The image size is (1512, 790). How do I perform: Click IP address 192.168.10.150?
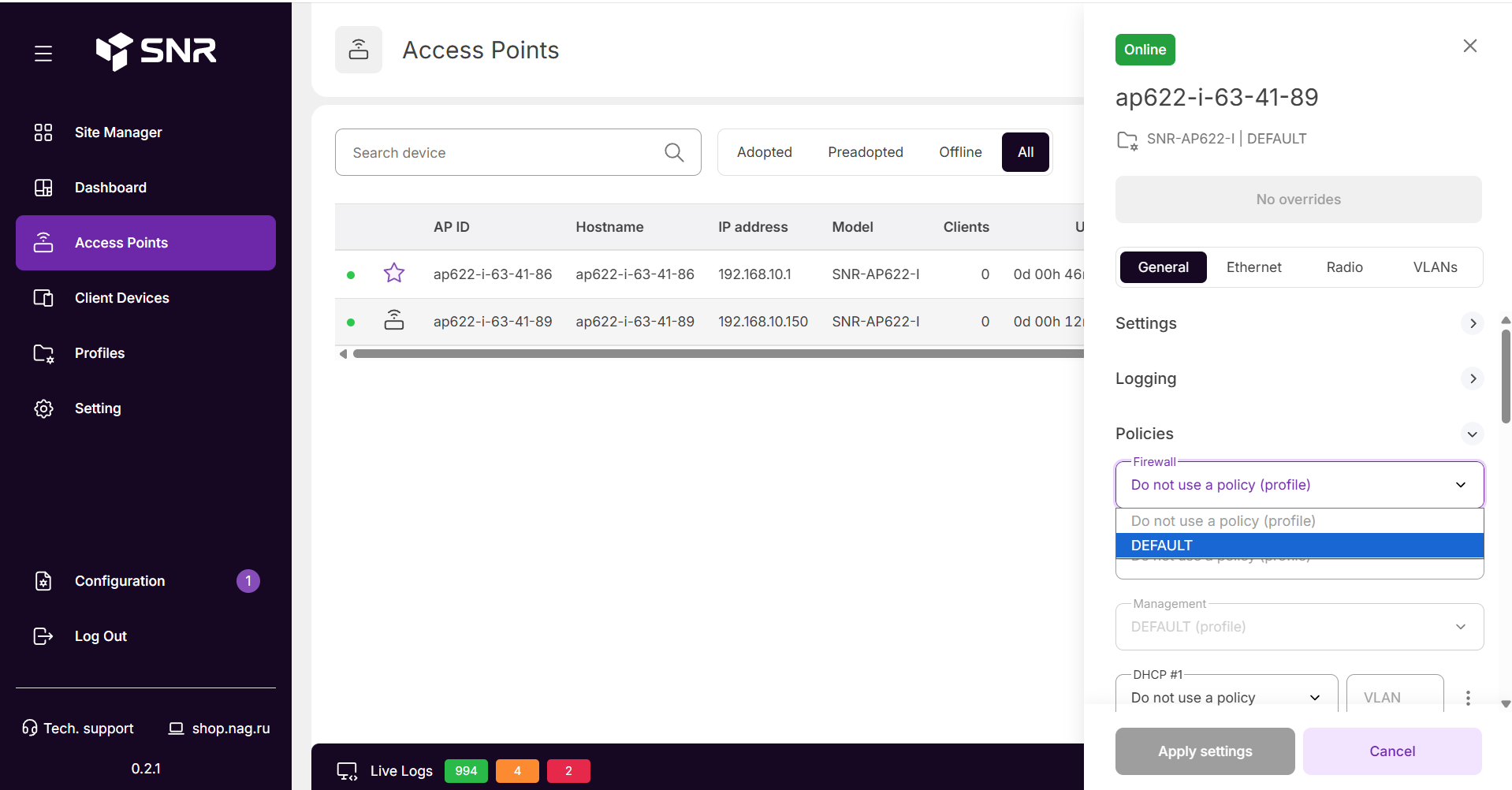tap(763, 322)
